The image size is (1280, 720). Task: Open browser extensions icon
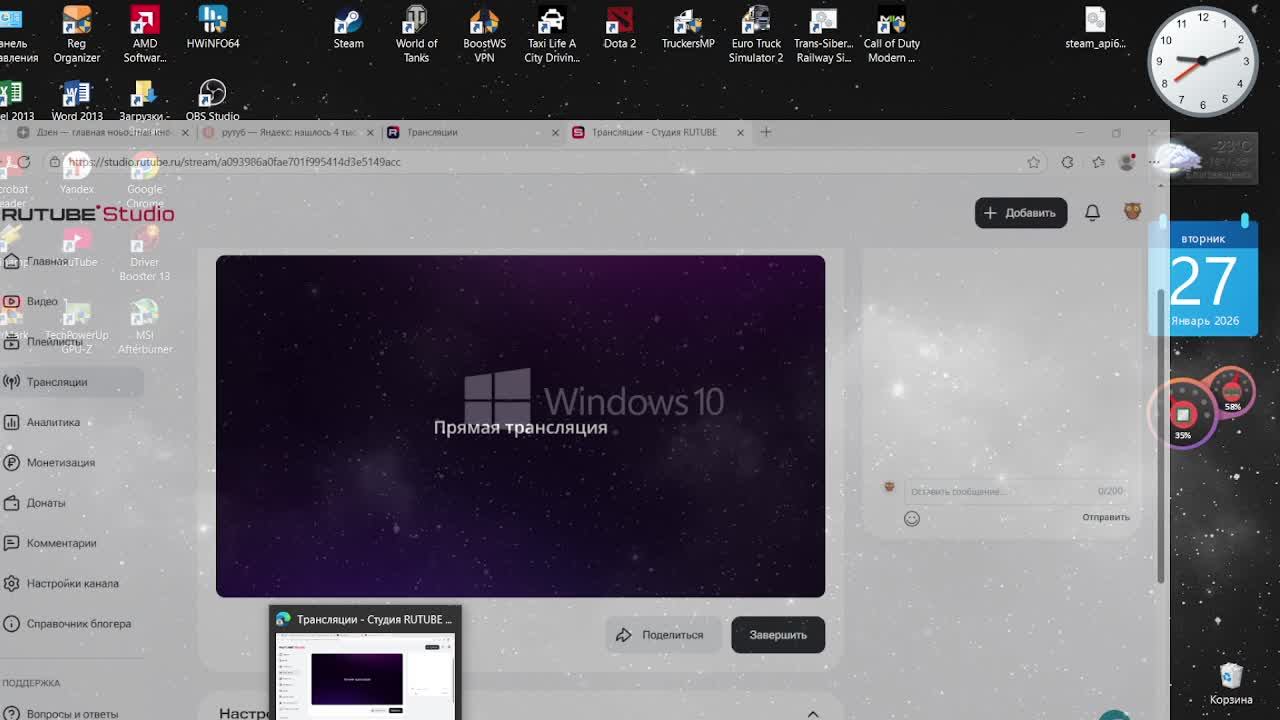click(x=1067, y=162)
